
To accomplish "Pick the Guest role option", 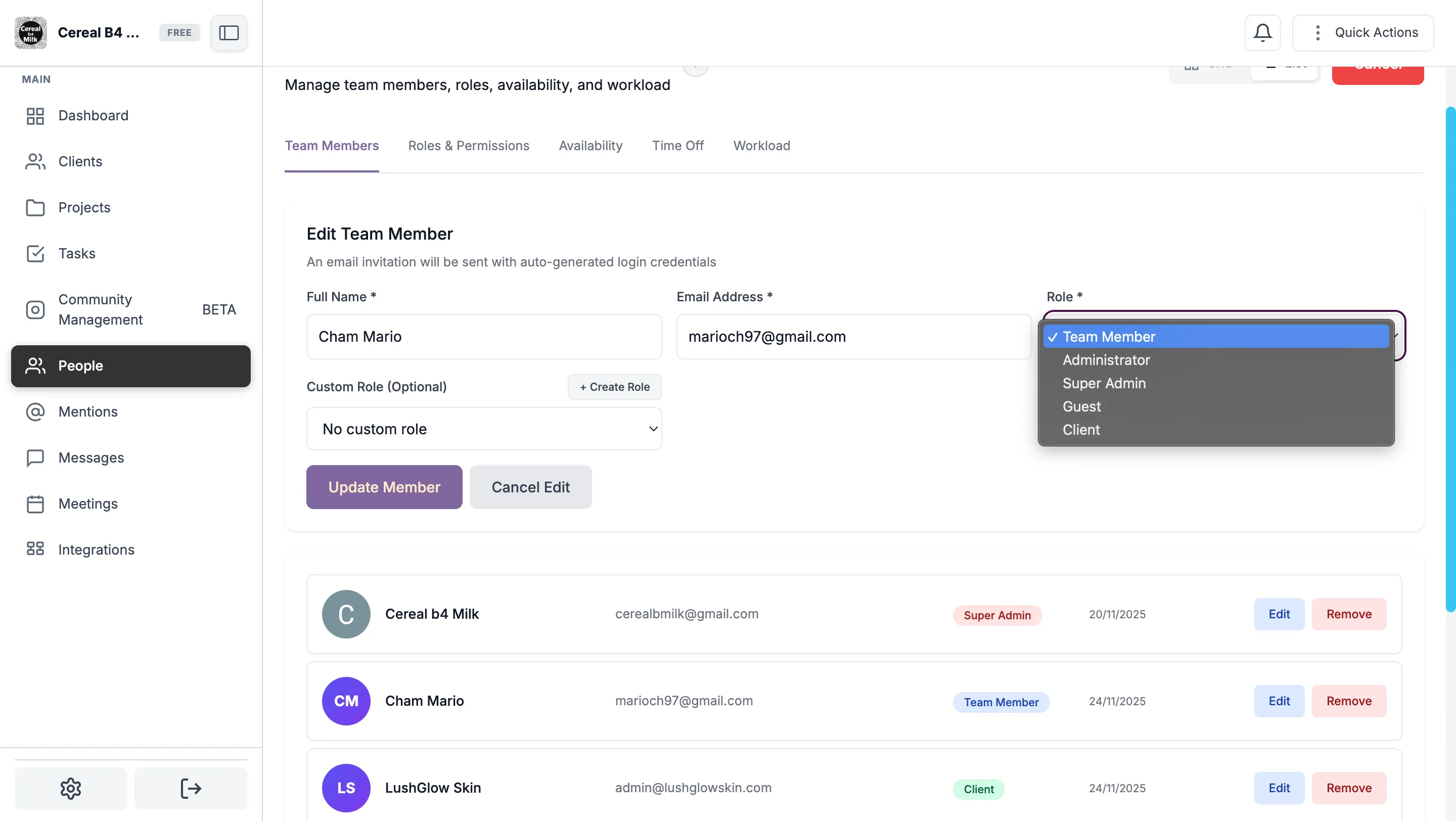I will 1081,406.
